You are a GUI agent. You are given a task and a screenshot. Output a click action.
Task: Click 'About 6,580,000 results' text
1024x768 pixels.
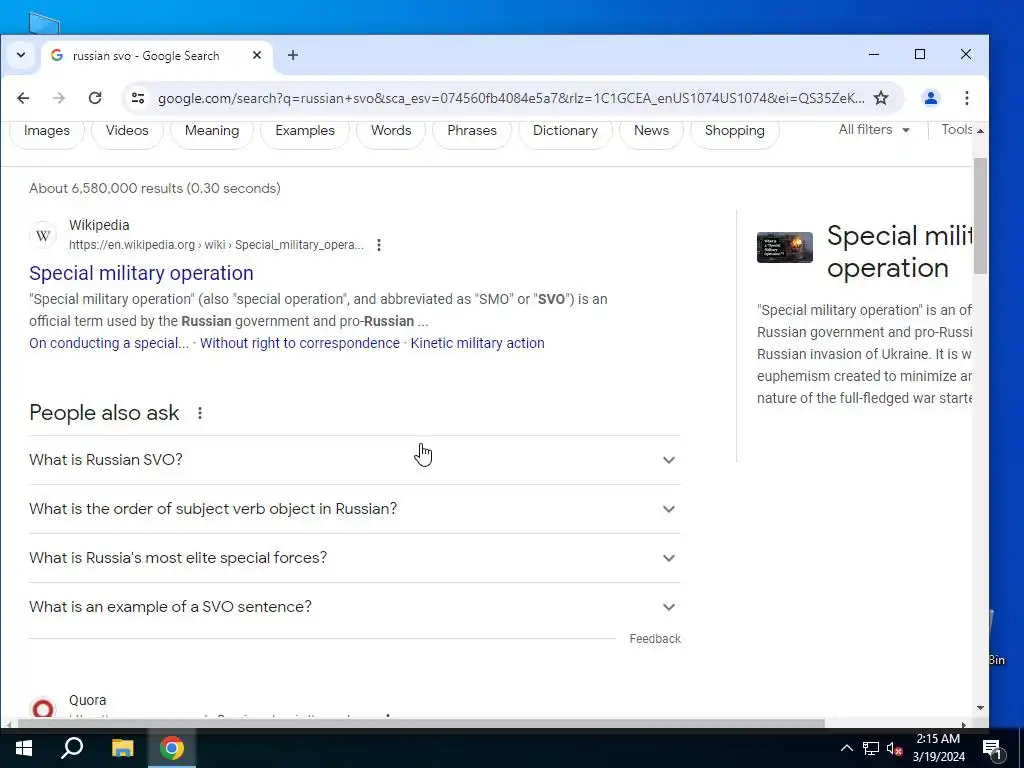pos(155,188)
